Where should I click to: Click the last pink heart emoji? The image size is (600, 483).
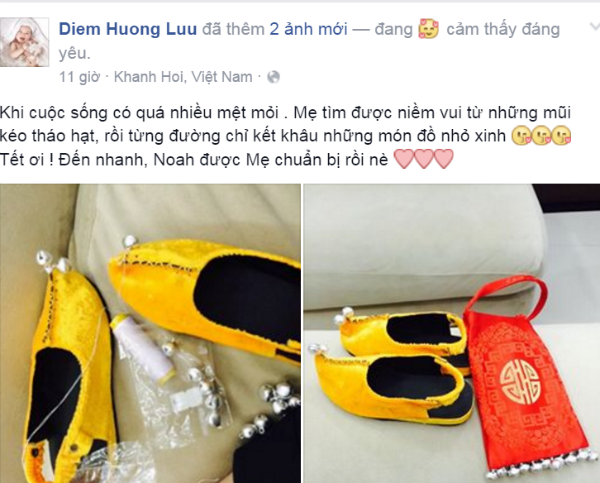(x=443, y=159)
